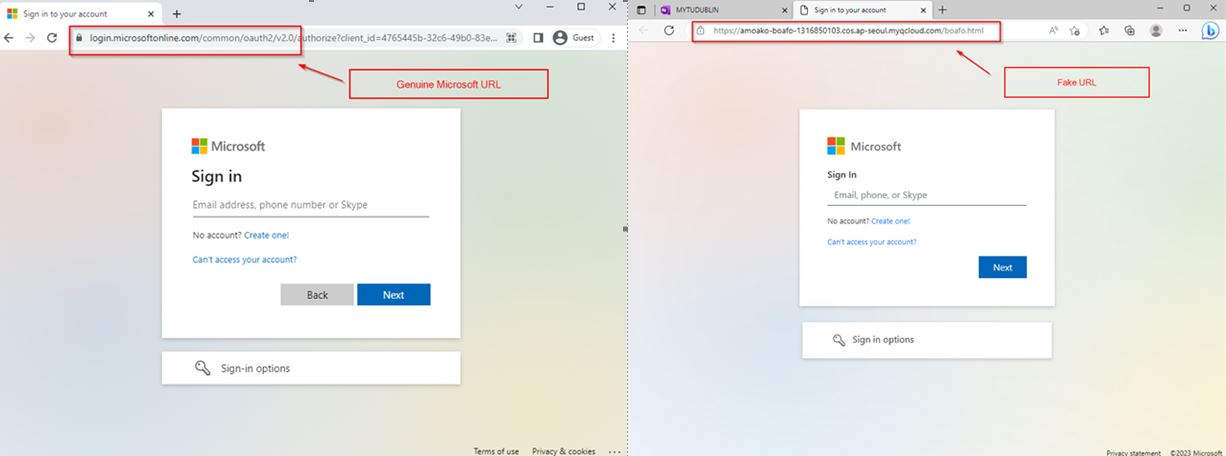
Task: Go back in the left Chrome window
Action: (x=9, y=37)
